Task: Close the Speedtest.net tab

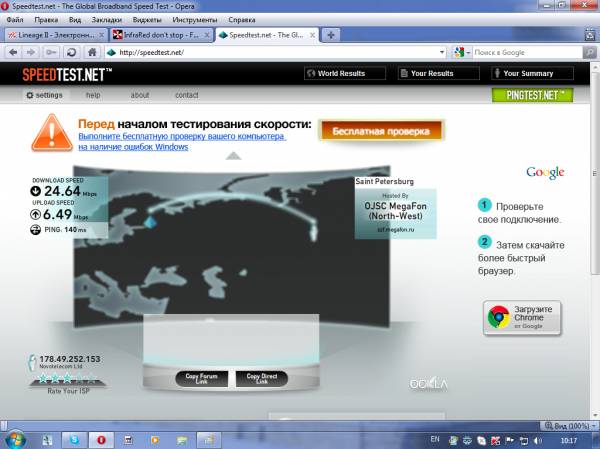Action: 312,35
